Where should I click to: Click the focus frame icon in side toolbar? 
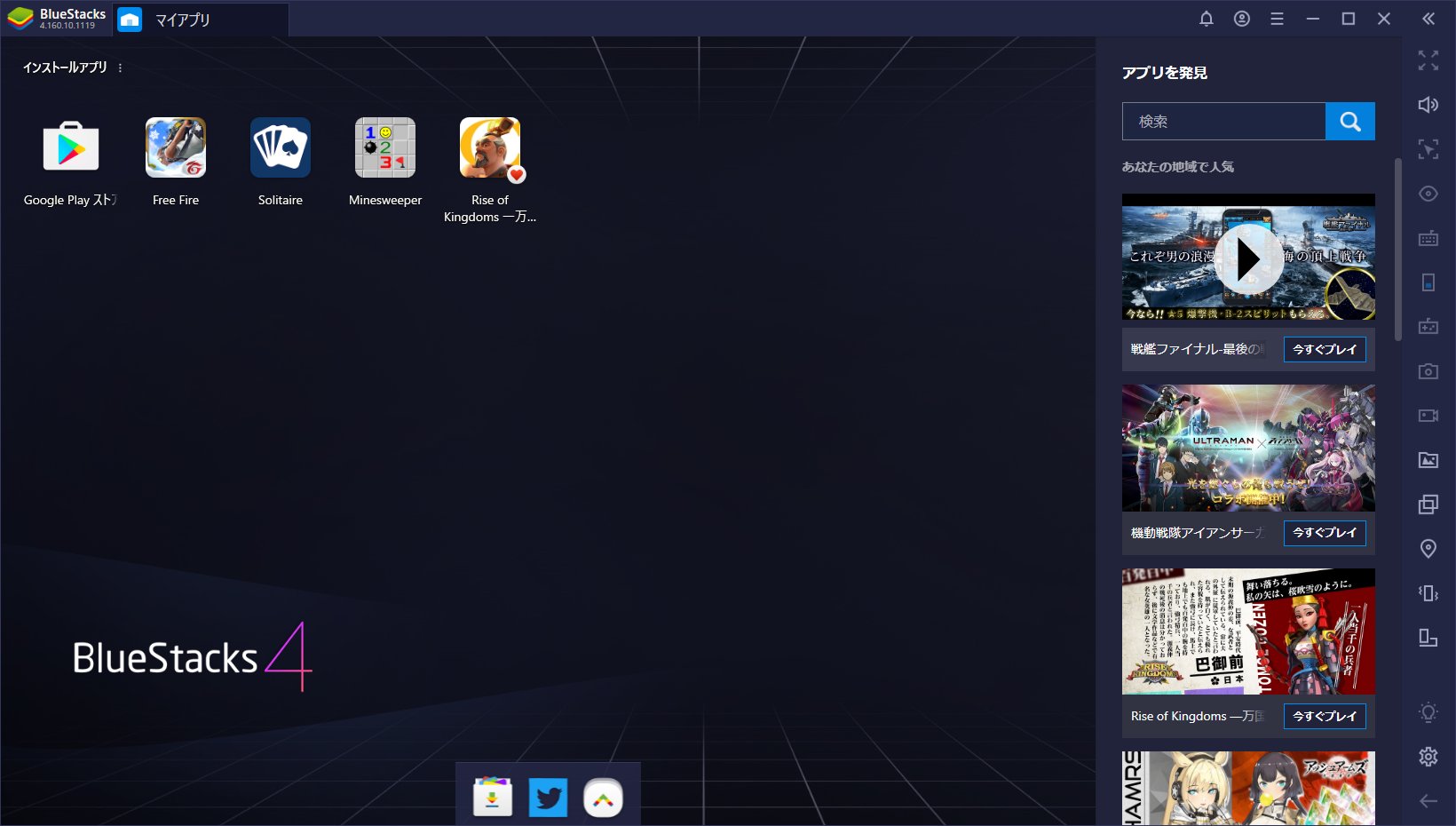(1428, 149)
